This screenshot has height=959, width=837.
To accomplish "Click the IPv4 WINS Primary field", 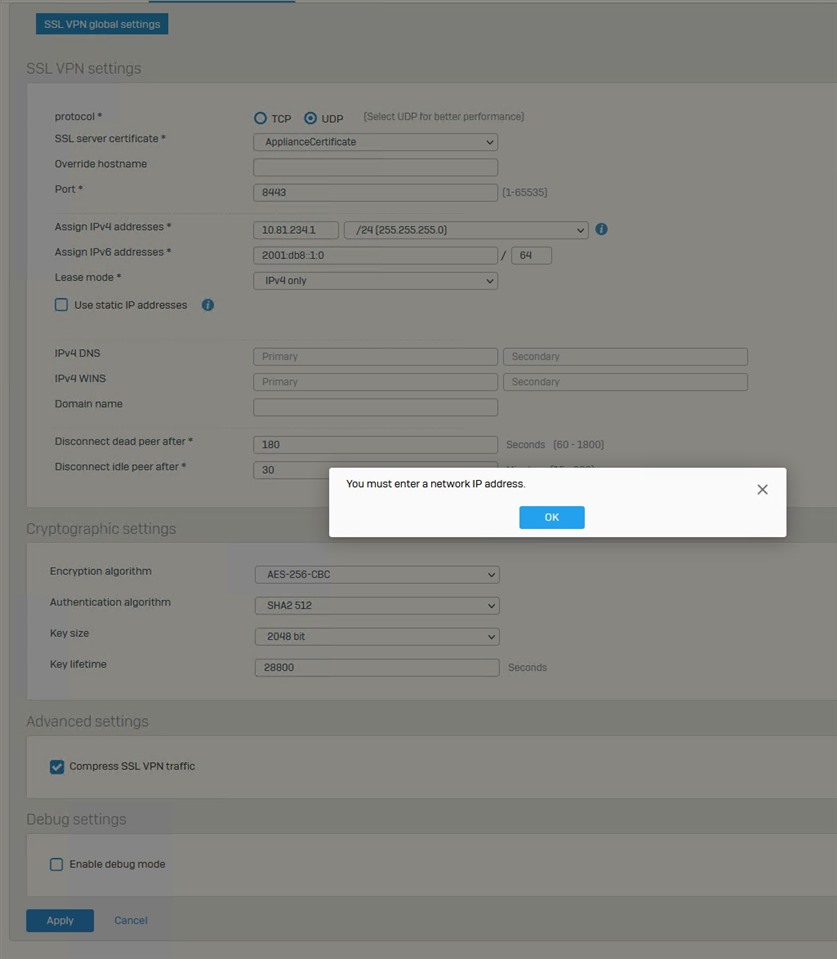I will click(375, 382).
